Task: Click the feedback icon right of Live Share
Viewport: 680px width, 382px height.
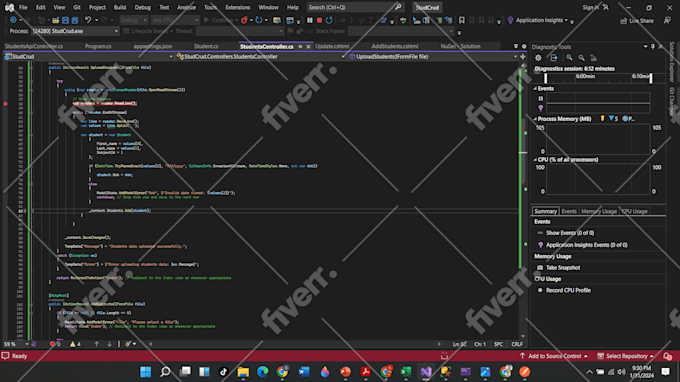Action: [667, 20]
